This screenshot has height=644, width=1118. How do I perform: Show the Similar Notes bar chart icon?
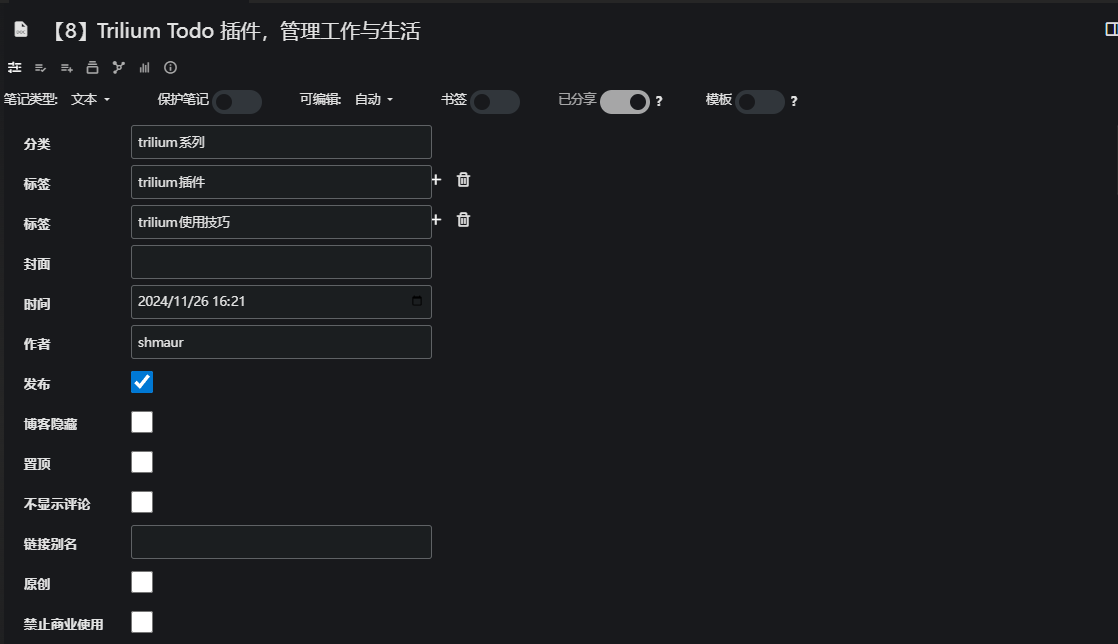point(145,68)
